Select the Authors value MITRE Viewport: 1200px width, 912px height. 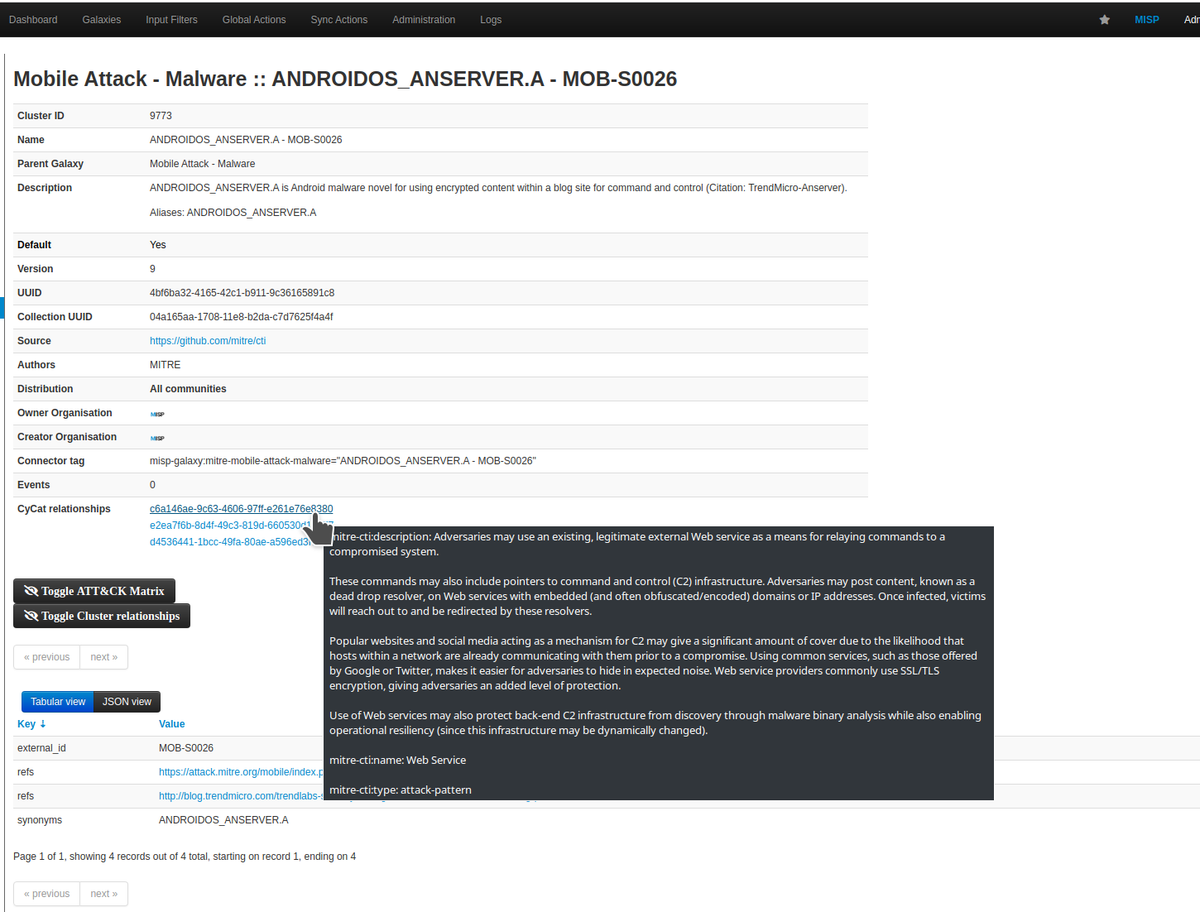click(165, 365)
